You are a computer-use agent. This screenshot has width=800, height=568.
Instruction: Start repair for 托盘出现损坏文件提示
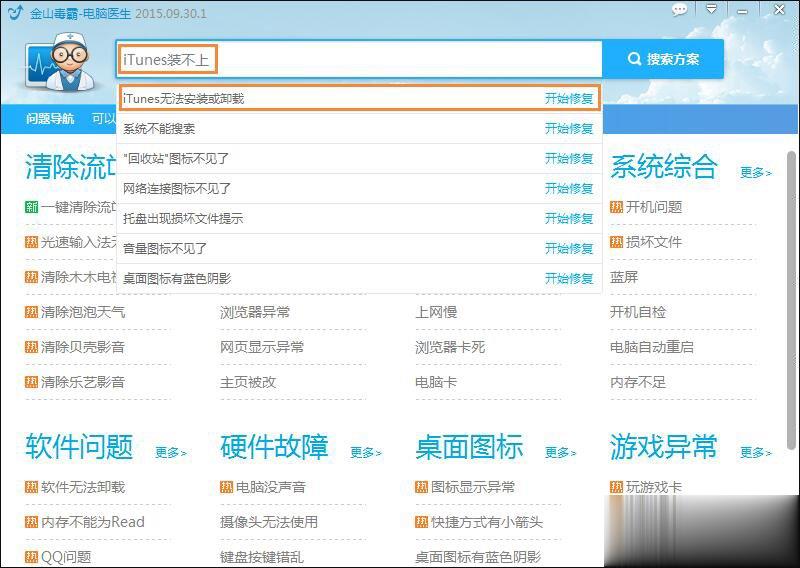pos(569,218)
